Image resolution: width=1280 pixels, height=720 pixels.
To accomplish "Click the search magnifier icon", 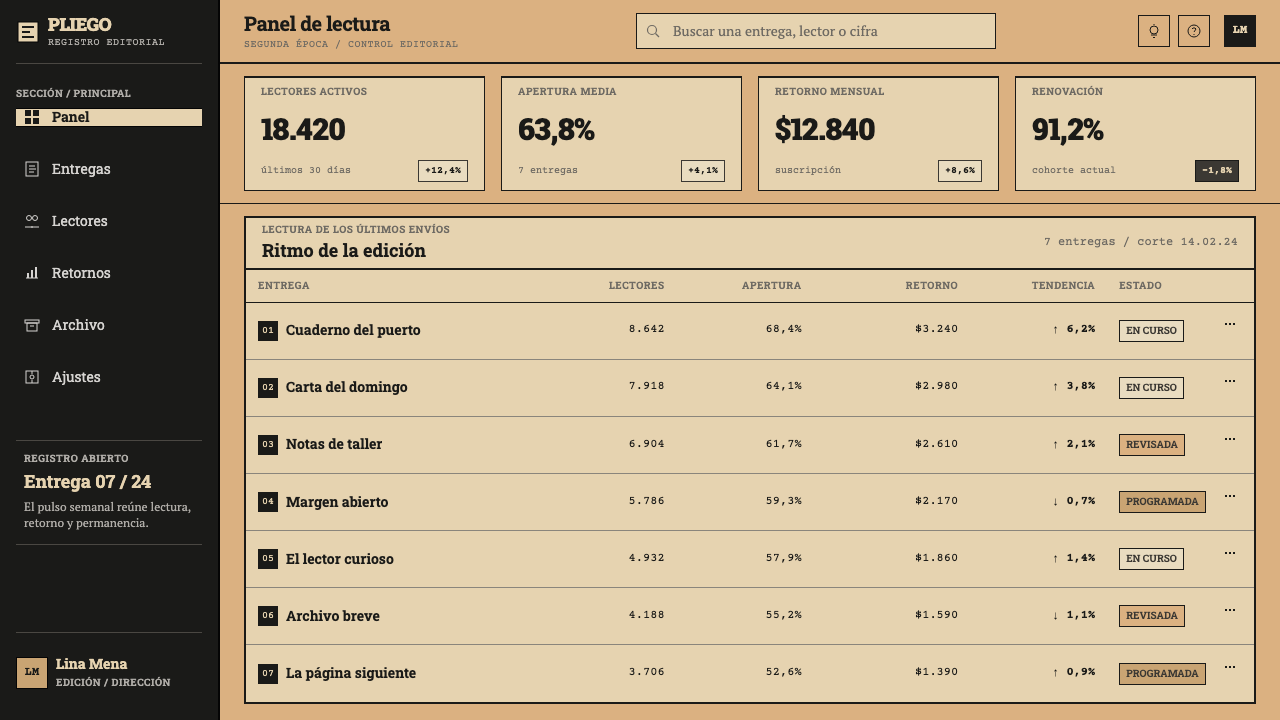I will (x=653, y=31).
